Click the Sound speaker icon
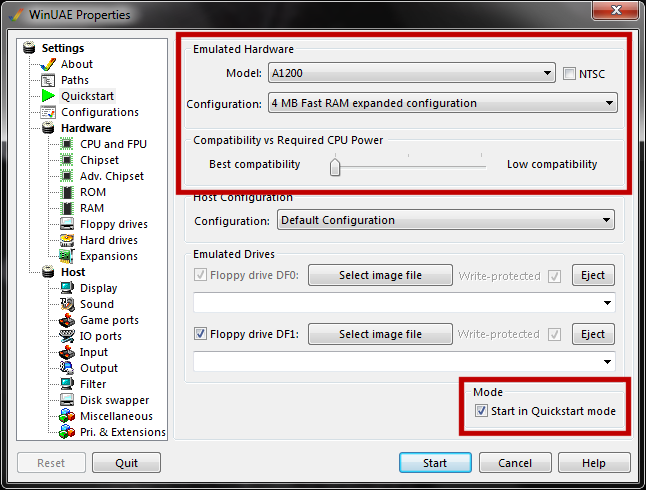This screenshot has width=646, height=490. [x=67, y=304]
